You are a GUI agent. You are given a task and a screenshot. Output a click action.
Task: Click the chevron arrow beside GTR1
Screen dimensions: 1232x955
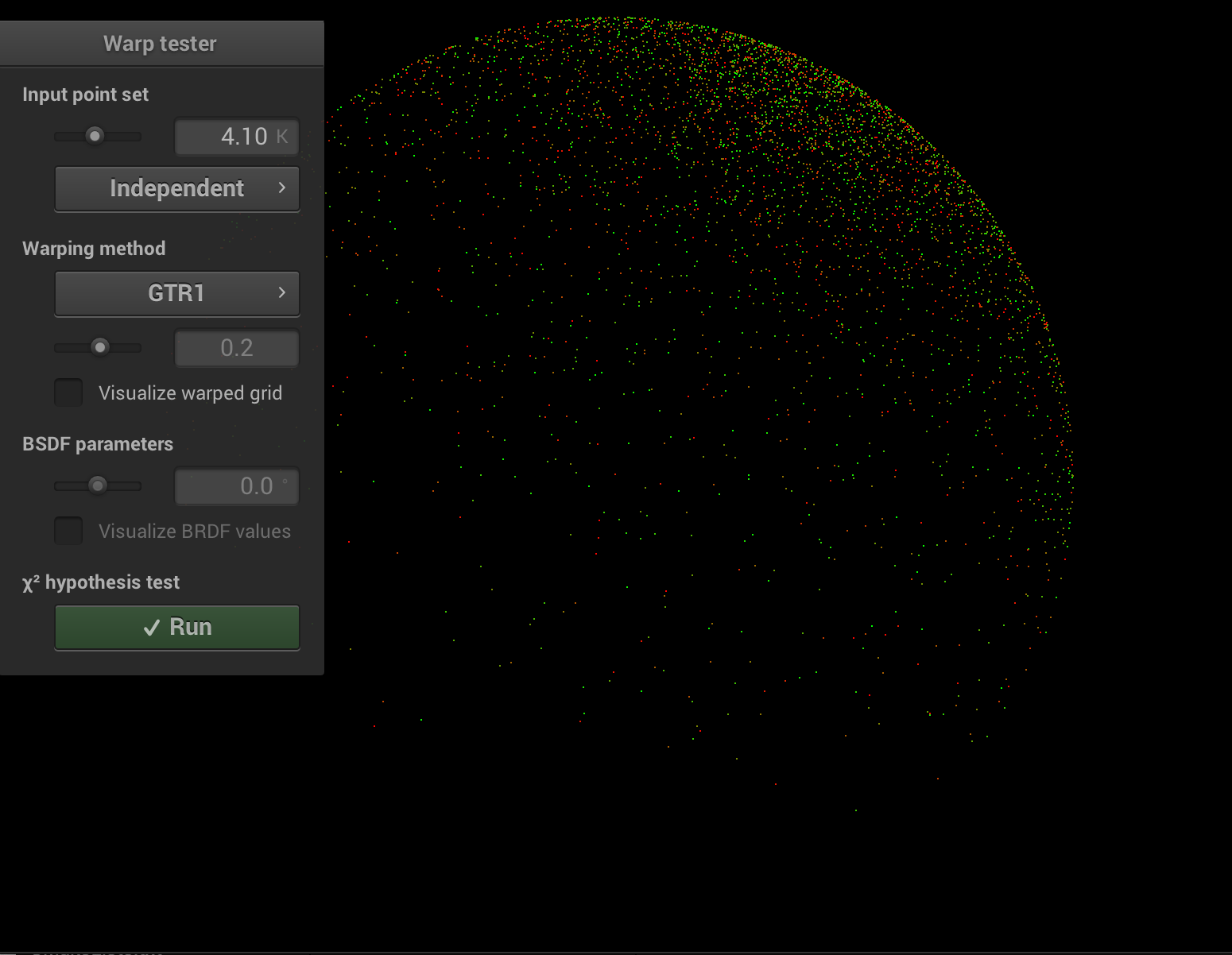pyautogui.click(x=281, y=293)
